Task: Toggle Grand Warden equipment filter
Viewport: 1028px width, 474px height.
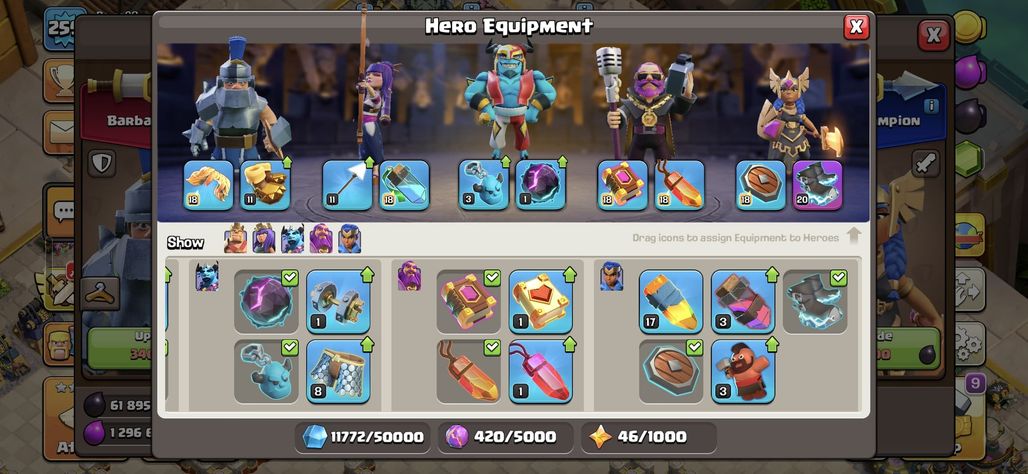Action: coord(321,239)
